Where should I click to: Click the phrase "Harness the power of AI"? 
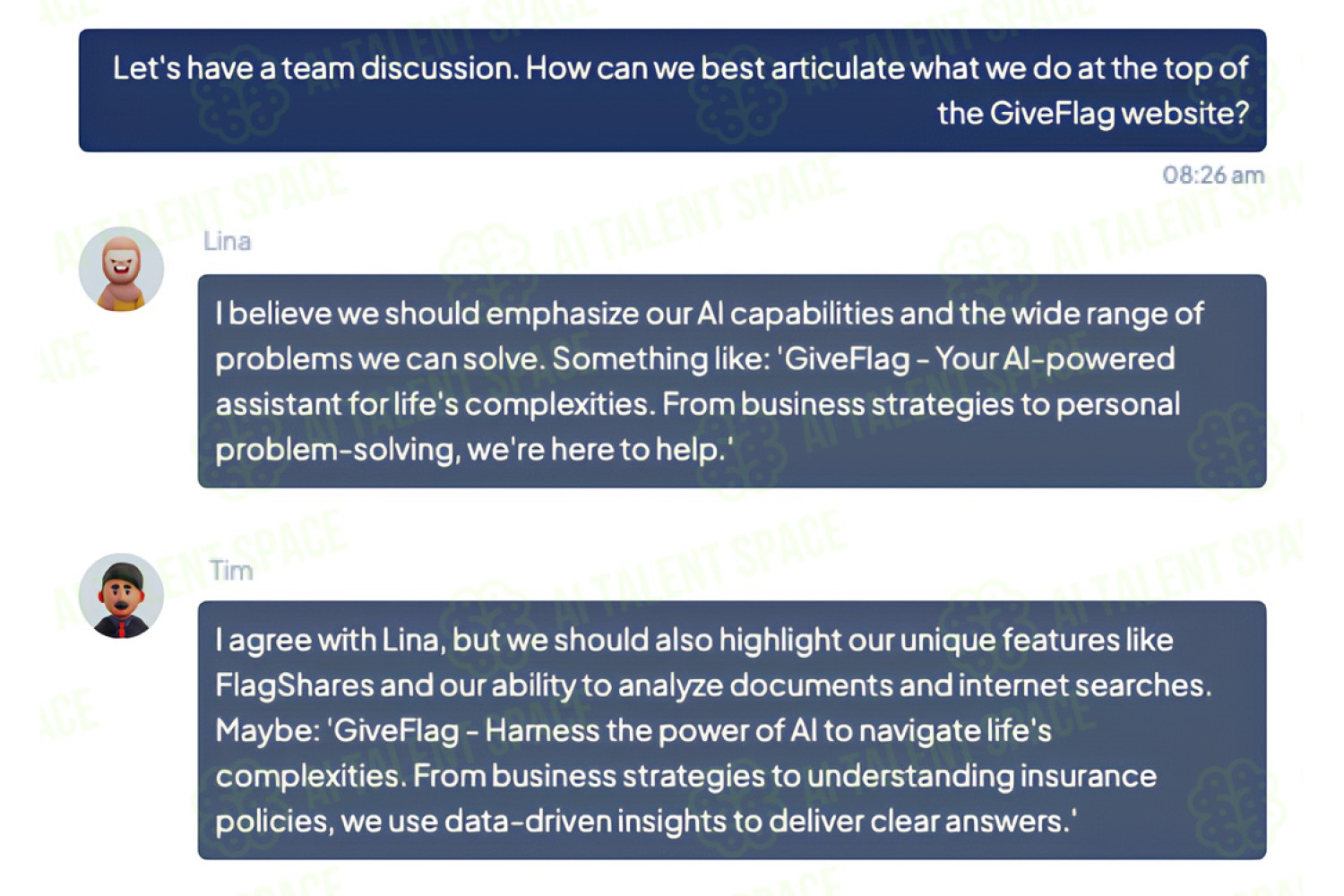pos(650,730)
